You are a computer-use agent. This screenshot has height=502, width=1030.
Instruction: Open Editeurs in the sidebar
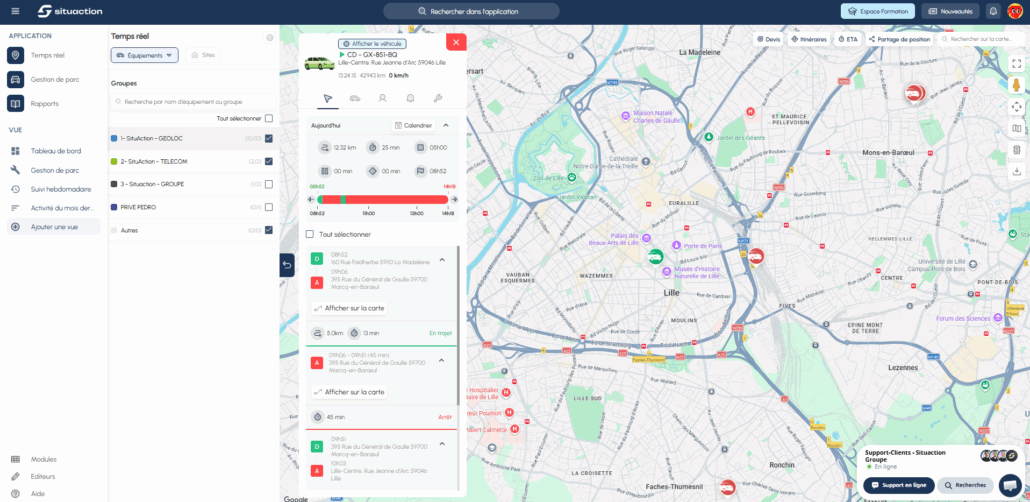coord(43,476)
